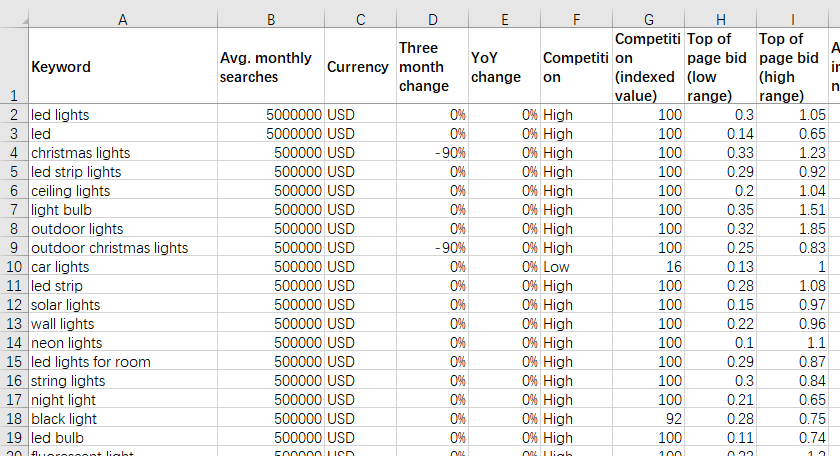840x456 pixels.
Task: Click the indexed value 92 cell
Action: 649,419
